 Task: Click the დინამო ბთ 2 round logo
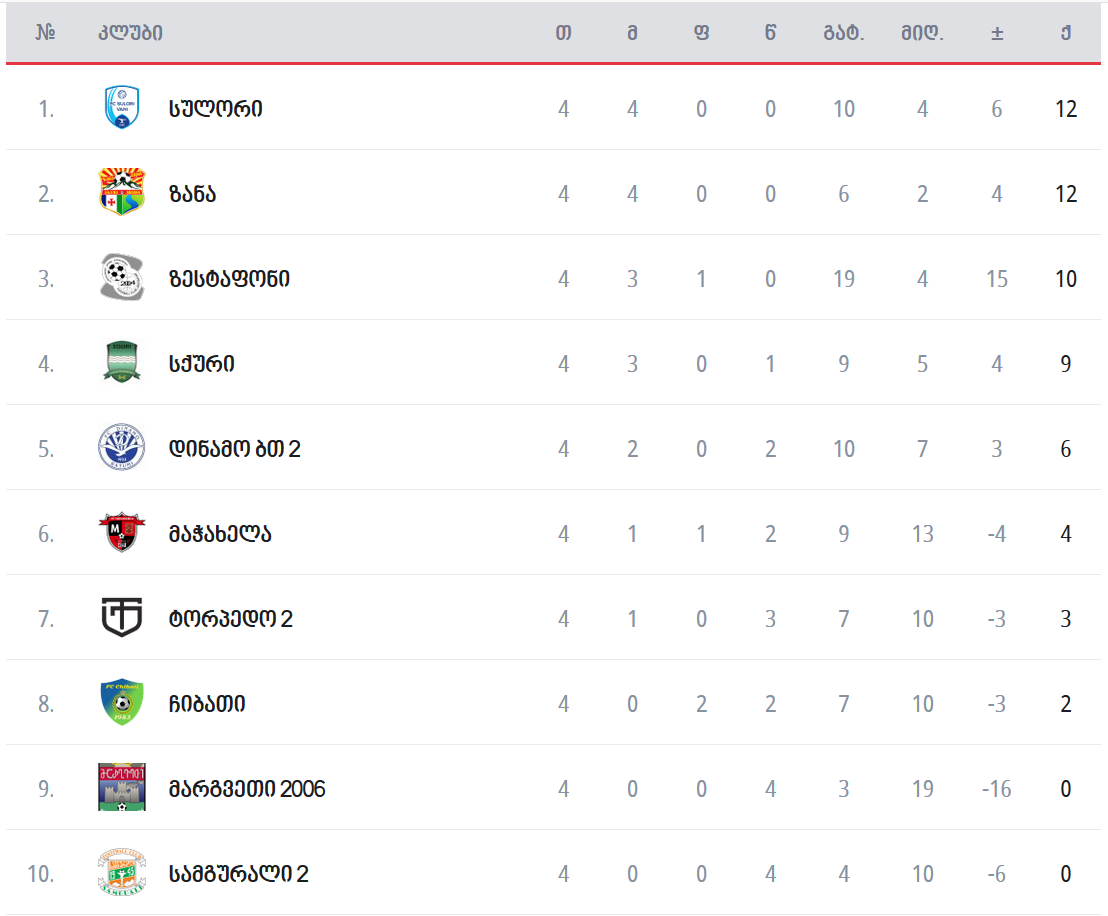point(121,448)
